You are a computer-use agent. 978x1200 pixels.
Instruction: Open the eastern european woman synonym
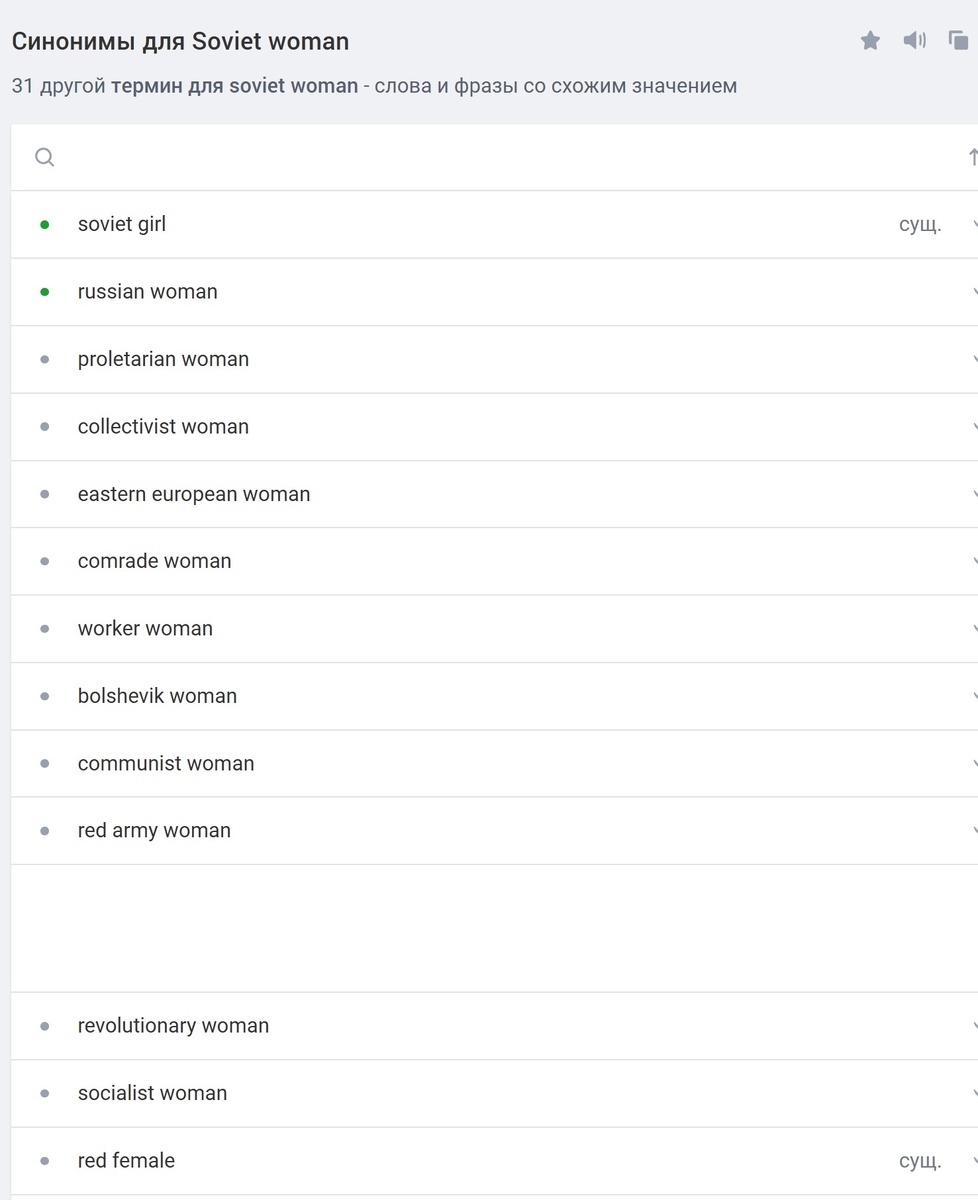coord(194,494)
